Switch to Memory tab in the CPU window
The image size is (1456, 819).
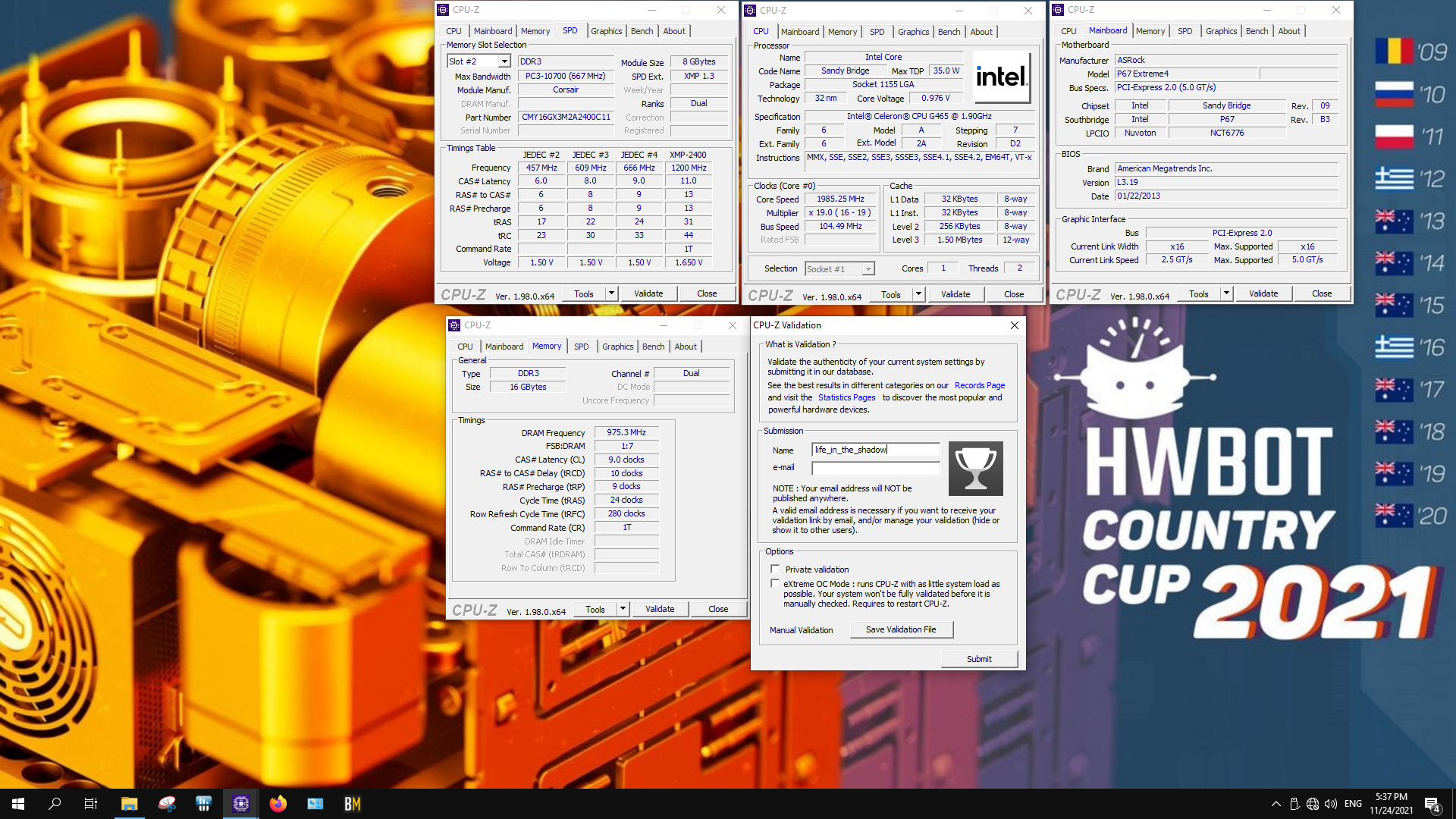tap(843, 32)
